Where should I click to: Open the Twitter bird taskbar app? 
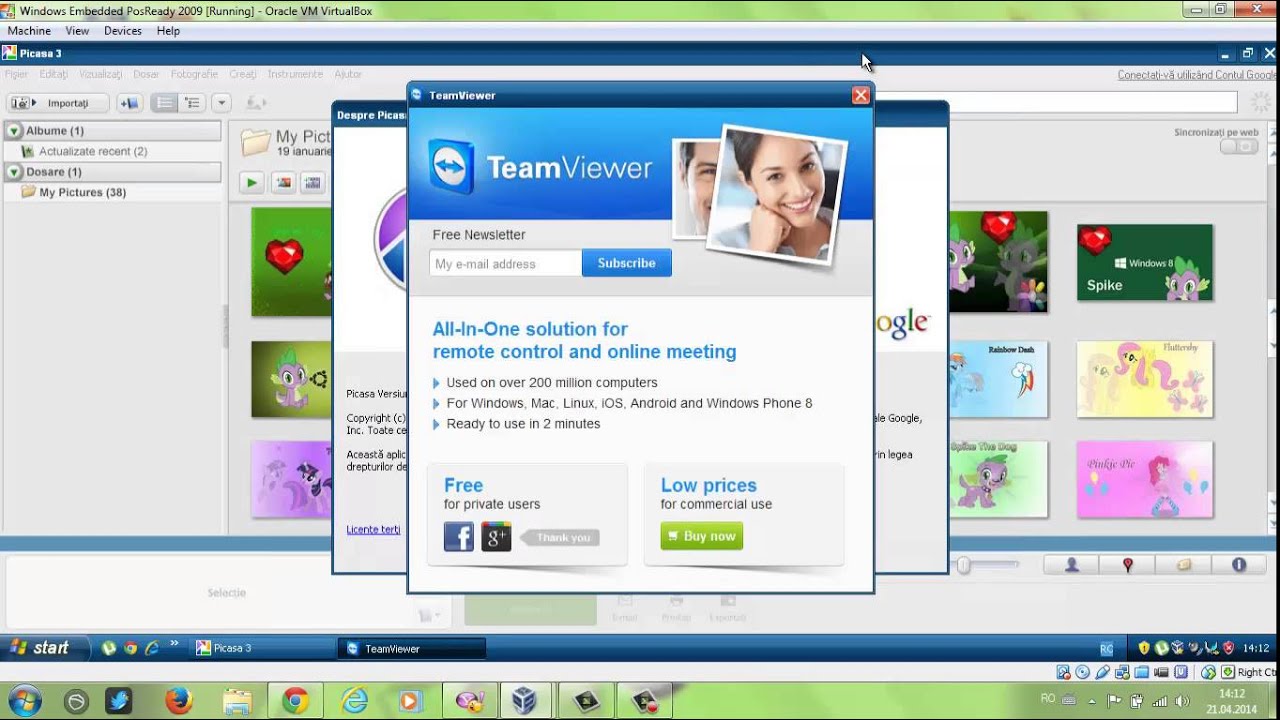coord(118,701)
